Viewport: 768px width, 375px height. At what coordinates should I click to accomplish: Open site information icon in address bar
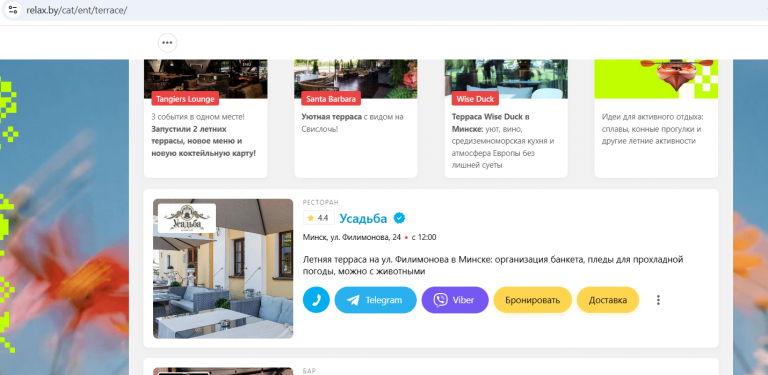pyautogui.click(x=13, y=10)
